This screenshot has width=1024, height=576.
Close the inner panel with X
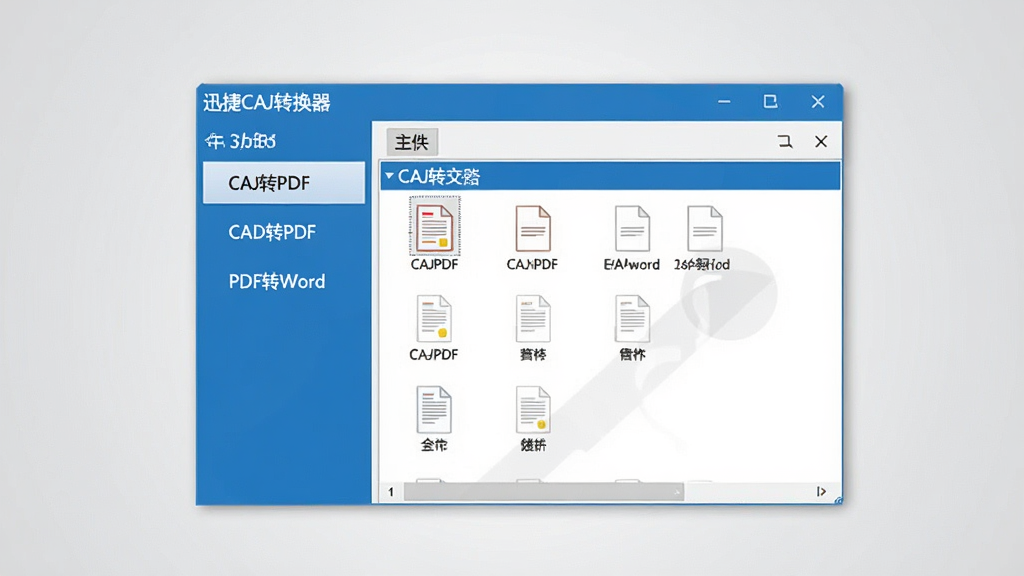click(x=821, y=141)
